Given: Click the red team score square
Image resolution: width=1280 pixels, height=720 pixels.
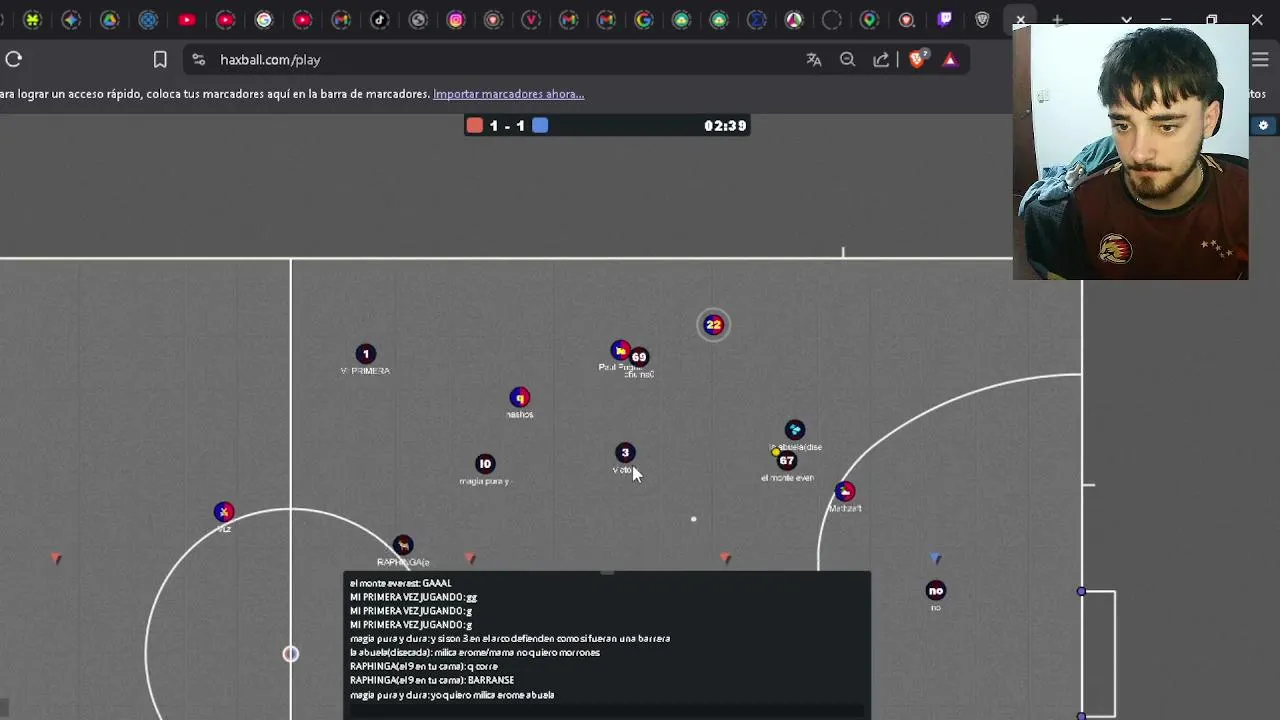Looking at the screenshot, I should point(475,125).
